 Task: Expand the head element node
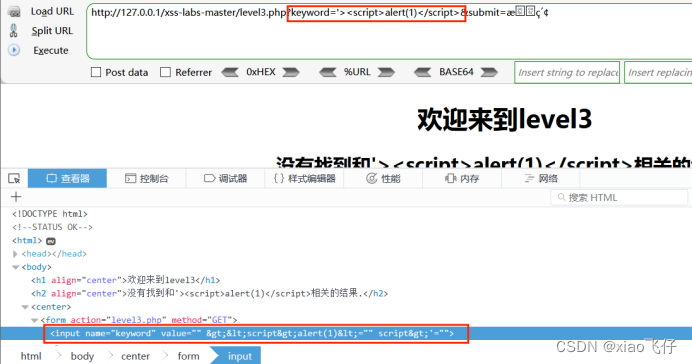(15, 254)
